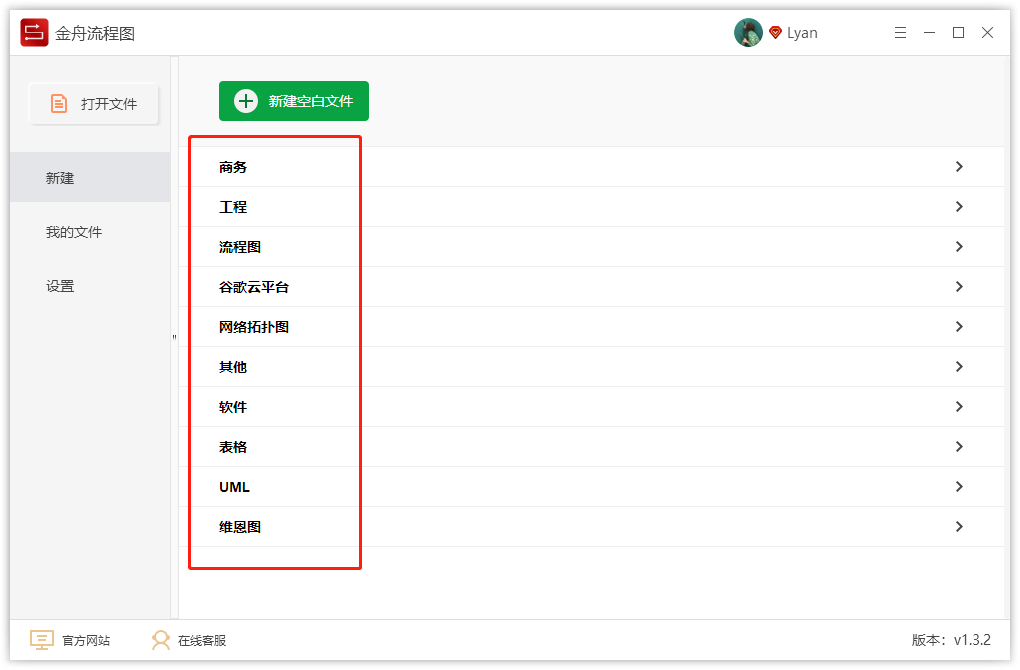
Task: Click the plus icon on 新建空白文件
Action: [x=246, y=101]
